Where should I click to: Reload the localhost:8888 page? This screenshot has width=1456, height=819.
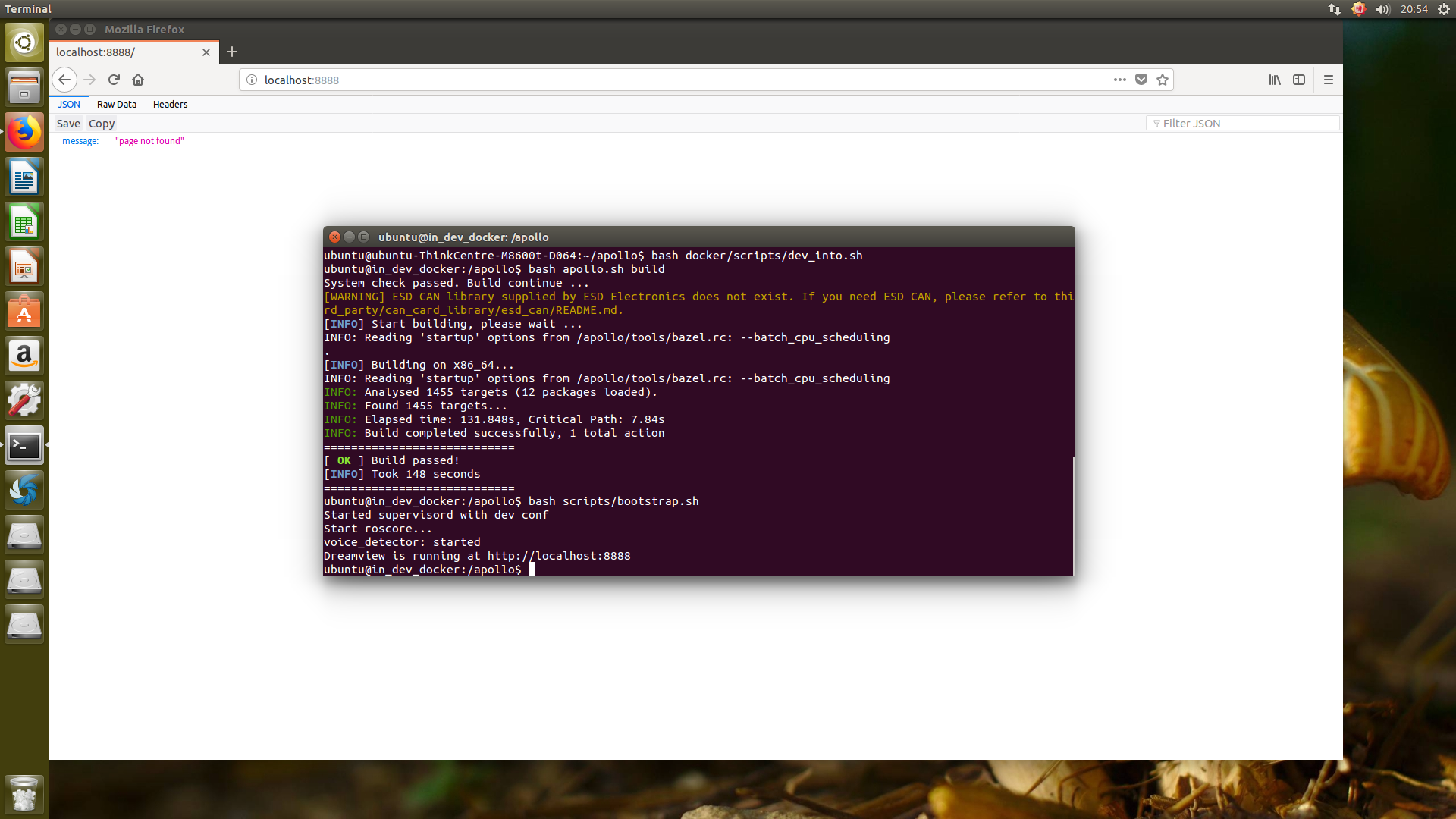click(114, 80)
